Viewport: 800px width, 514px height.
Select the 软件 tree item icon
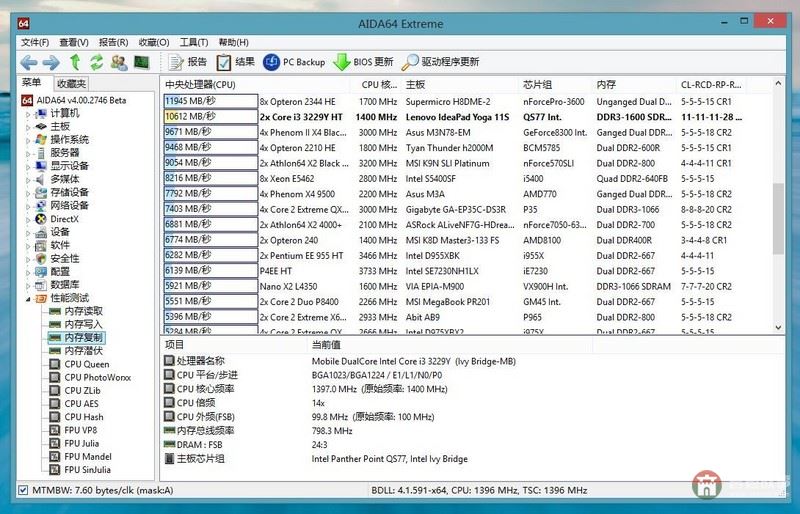coord(41,246)
